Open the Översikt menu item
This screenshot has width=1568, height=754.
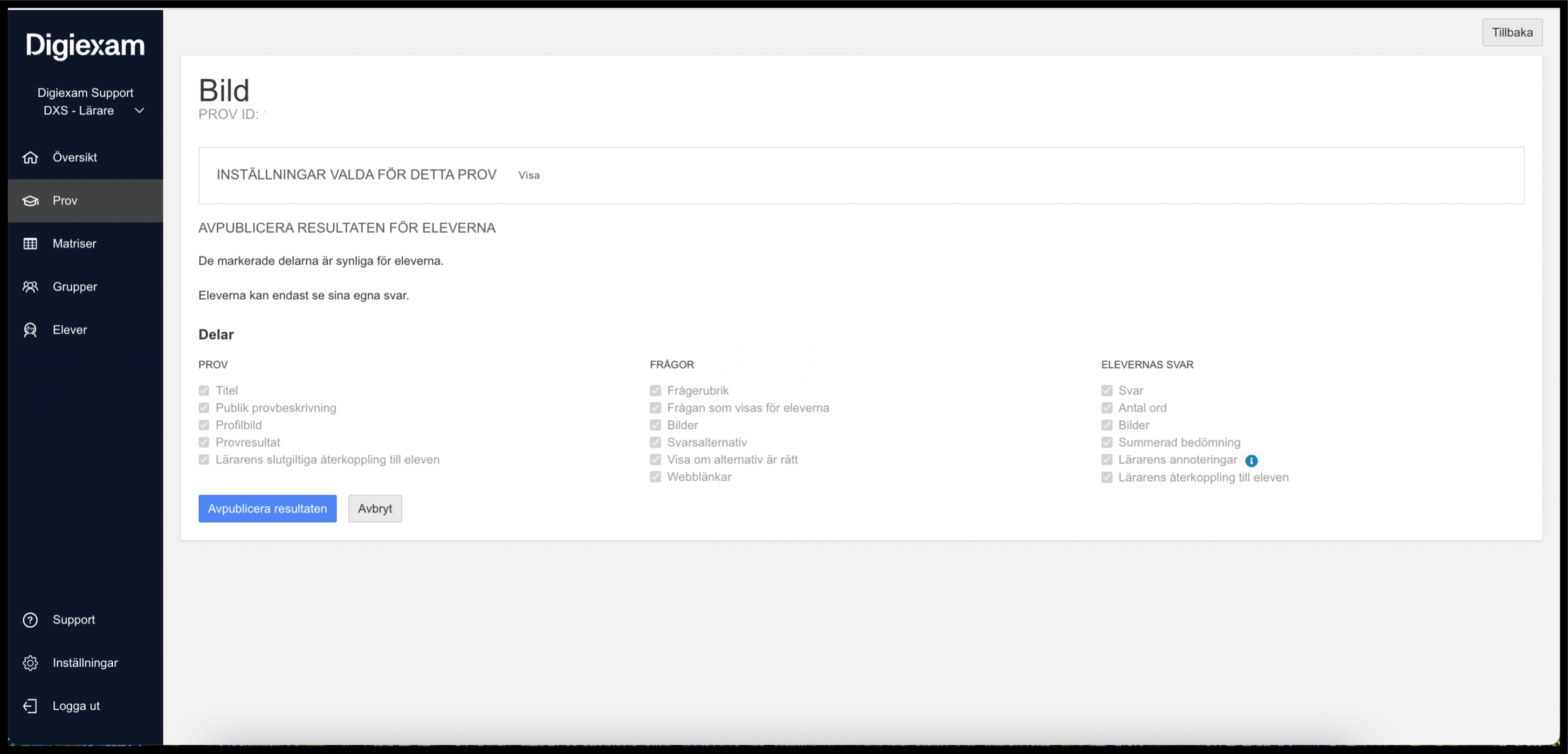[x=85, y=157]
